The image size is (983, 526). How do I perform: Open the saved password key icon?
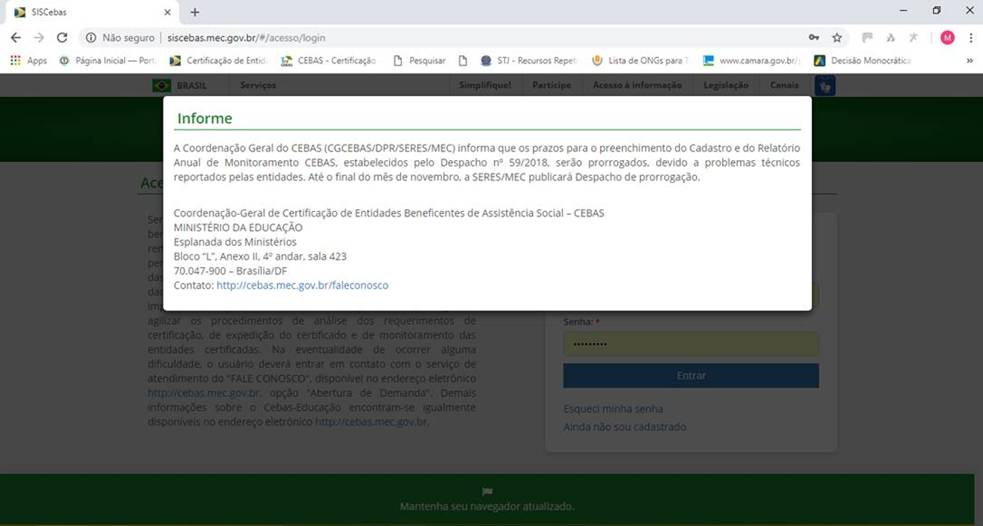click(814, 38)
